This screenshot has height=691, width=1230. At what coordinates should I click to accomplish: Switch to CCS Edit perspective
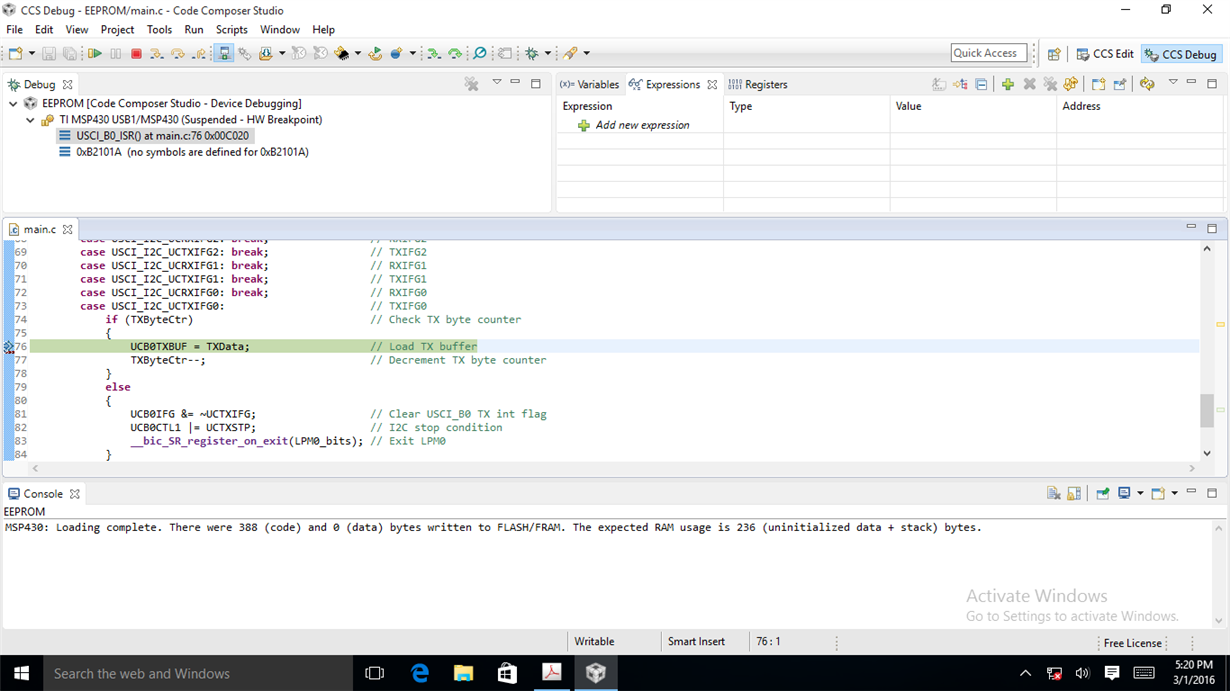click(1105, 54)
